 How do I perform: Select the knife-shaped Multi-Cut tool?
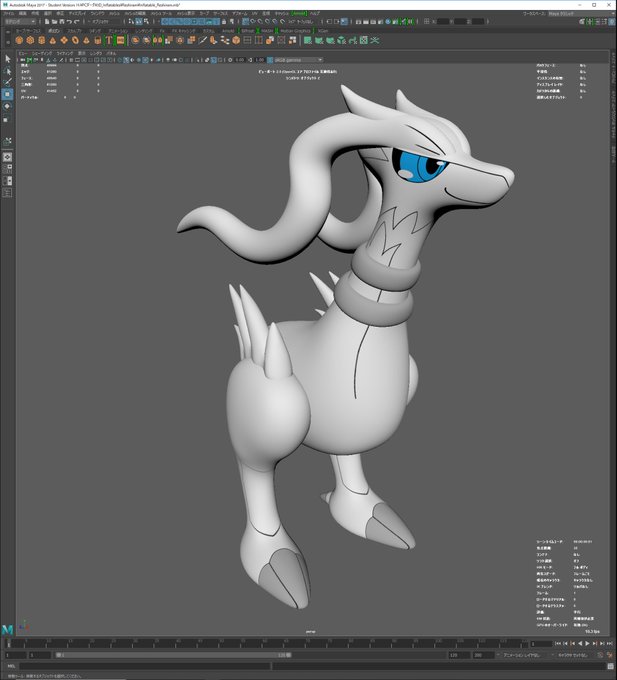point(202,40)
